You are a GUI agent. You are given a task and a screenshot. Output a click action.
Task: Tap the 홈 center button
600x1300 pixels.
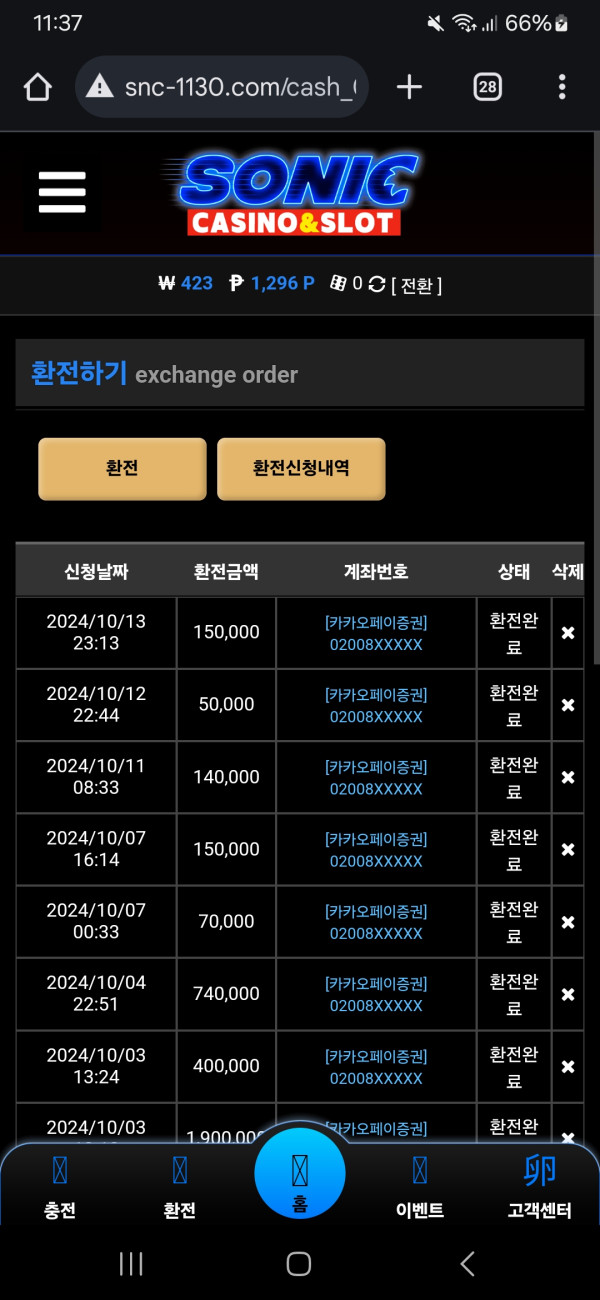coord(300,1175)
